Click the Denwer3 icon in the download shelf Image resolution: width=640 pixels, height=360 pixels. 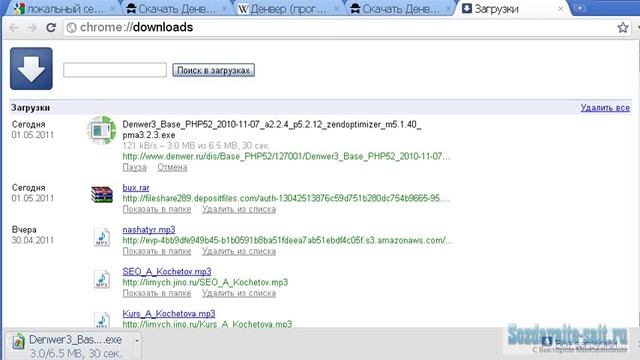(18, 341)
